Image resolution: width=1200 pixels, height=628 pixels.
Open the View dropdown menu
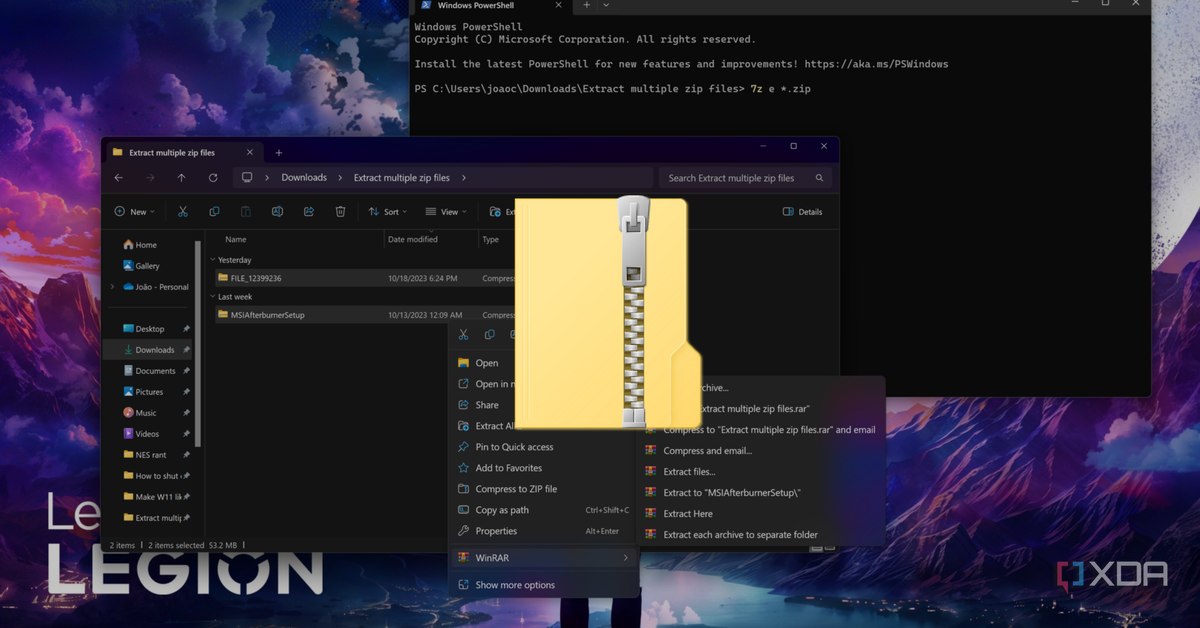pos(445,212)
